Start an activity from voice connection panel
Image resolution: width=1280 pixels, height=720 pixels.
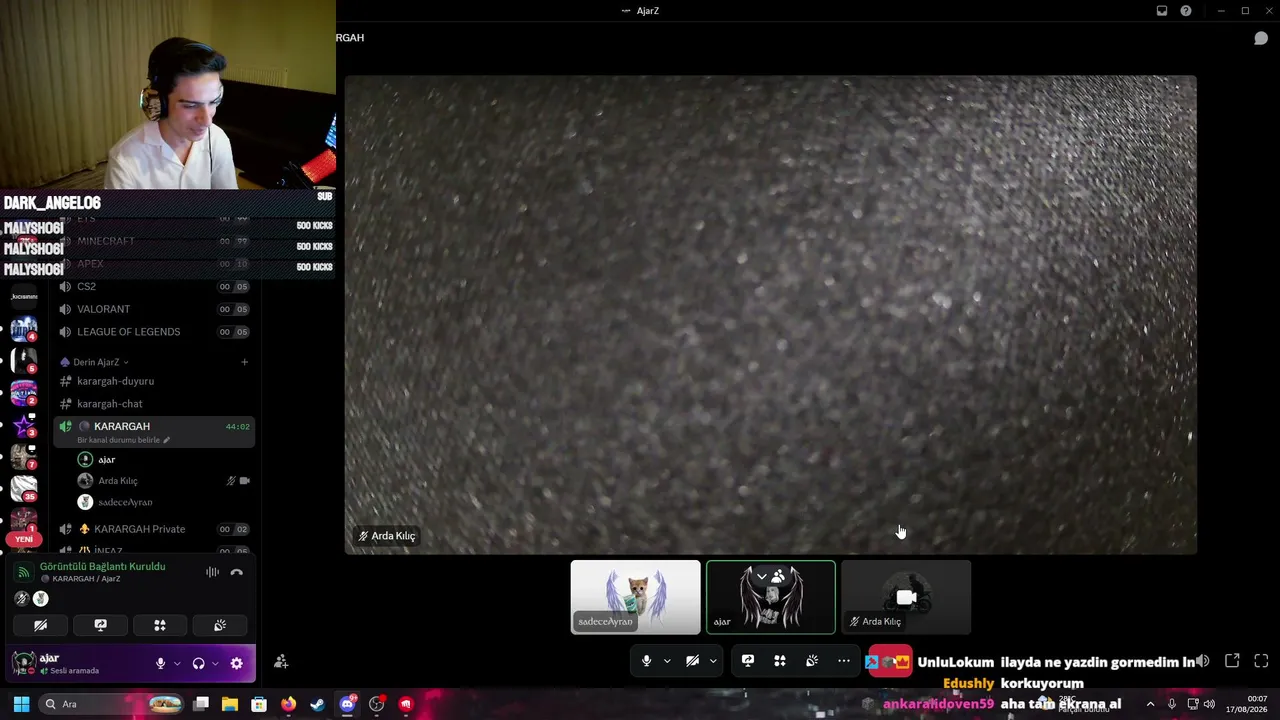tap(160, 625)
